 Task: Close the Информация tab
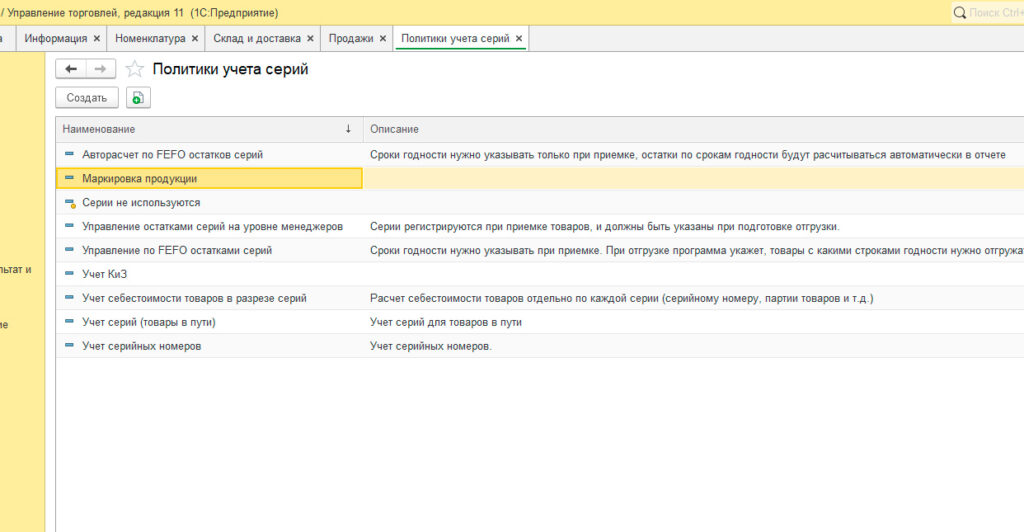(x=97, y=39)
